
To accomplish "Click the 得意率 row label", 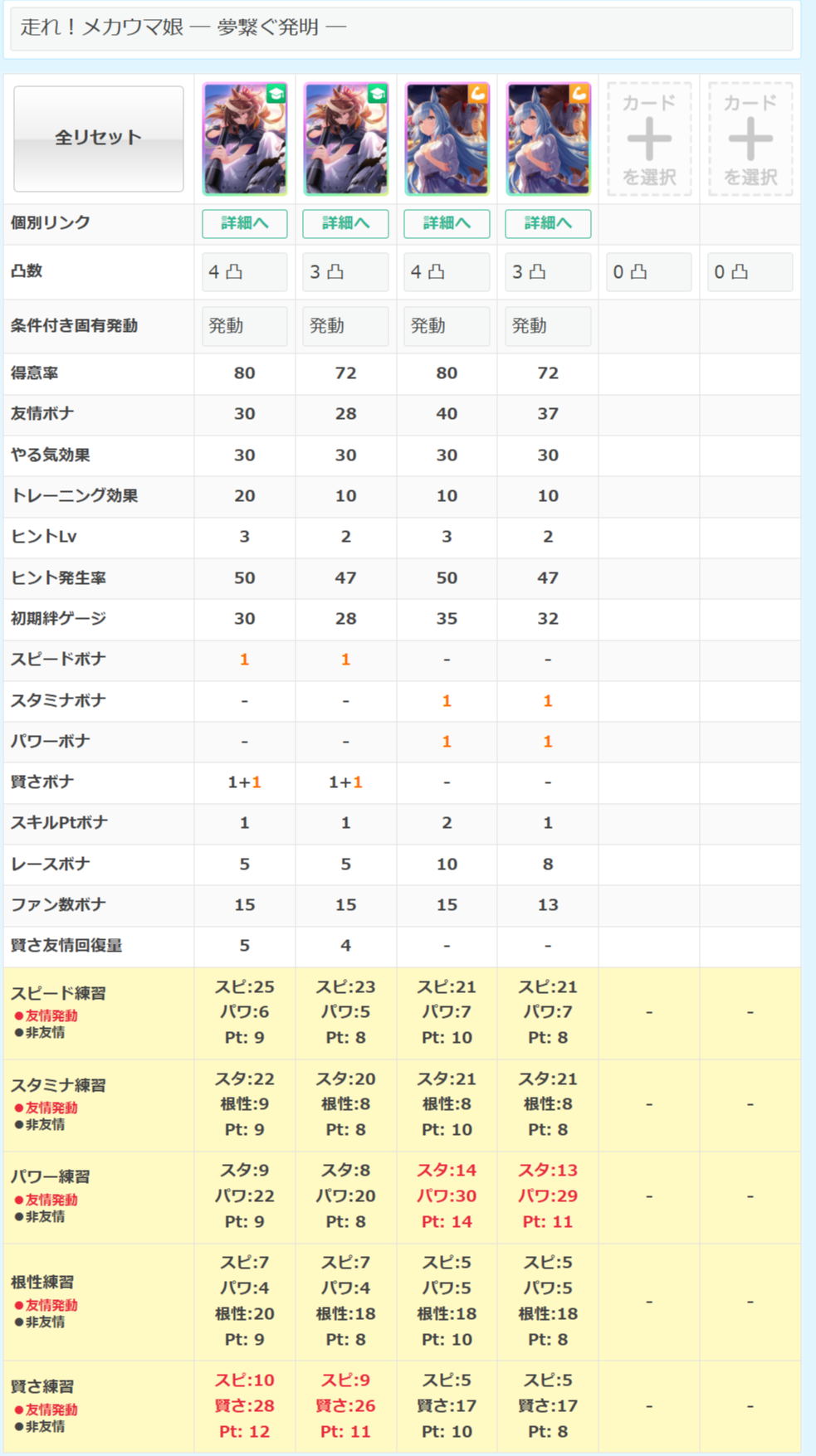I will 34,373.
